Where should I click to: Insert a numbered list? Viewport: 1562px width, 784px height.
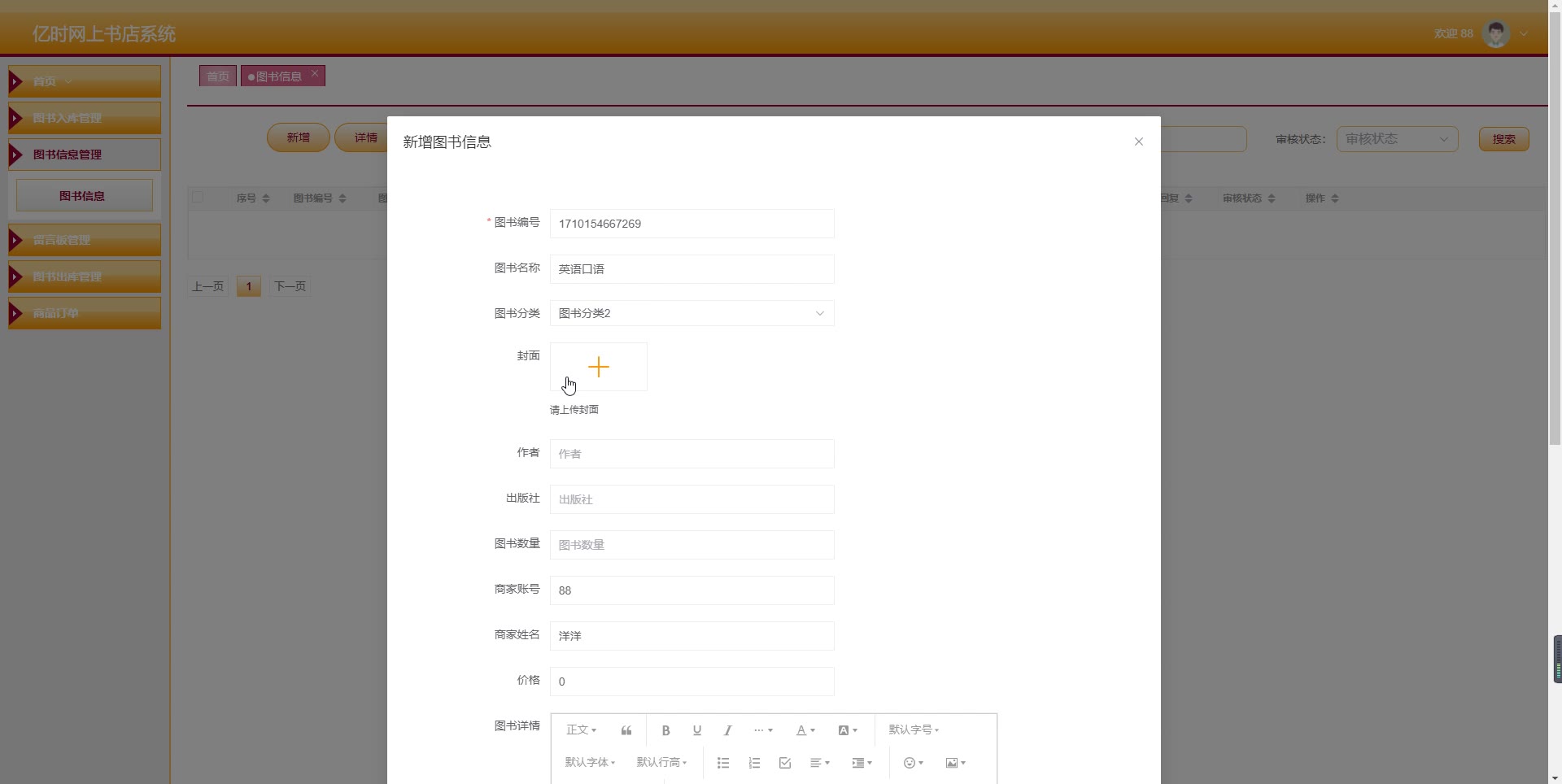point(754,763)
